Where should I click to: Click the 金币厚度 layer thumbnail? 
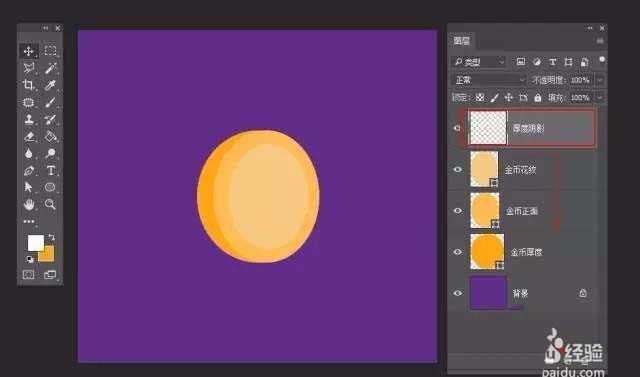(487, 252)
